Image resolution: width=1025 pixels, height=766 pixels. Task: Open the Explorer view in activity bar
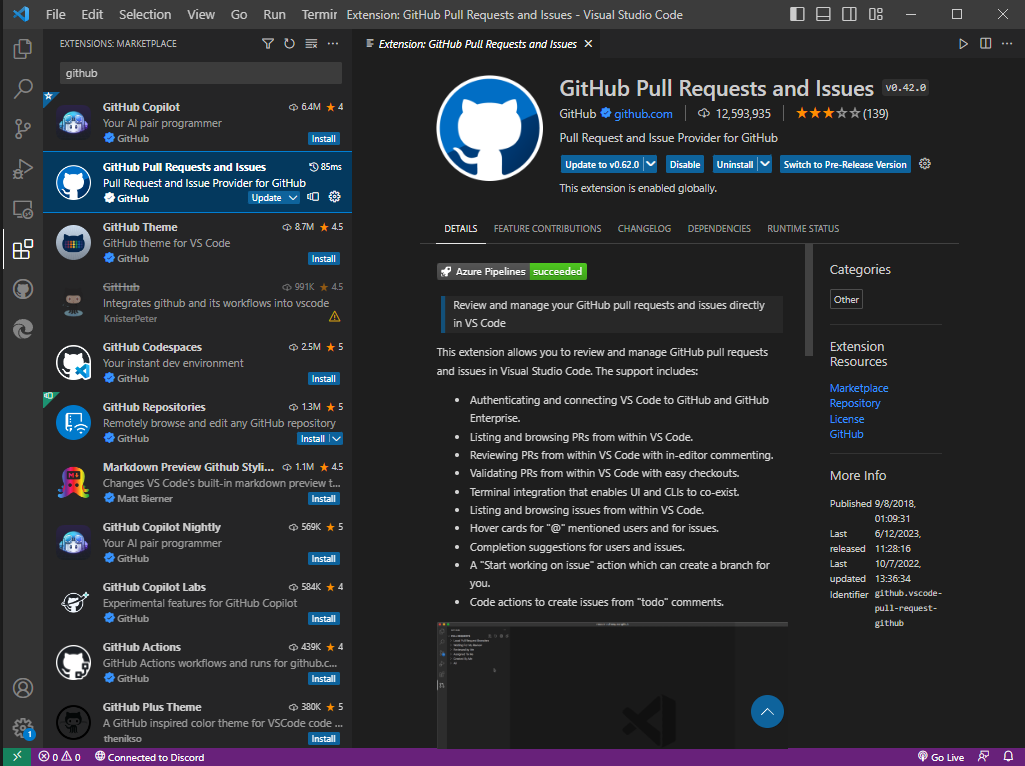point(23,49)
